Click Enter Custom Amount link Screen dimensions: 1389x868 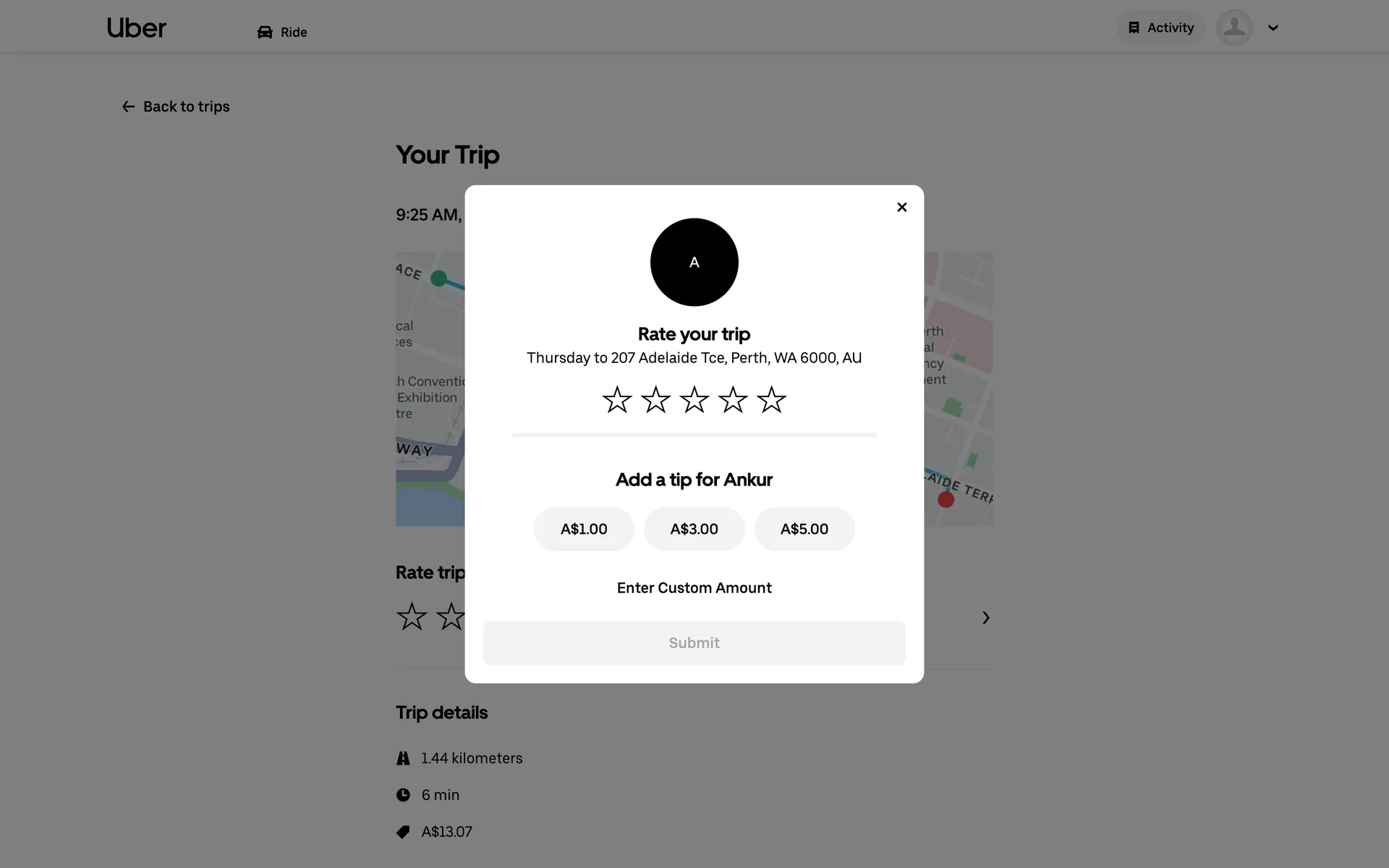click(694, 588)
